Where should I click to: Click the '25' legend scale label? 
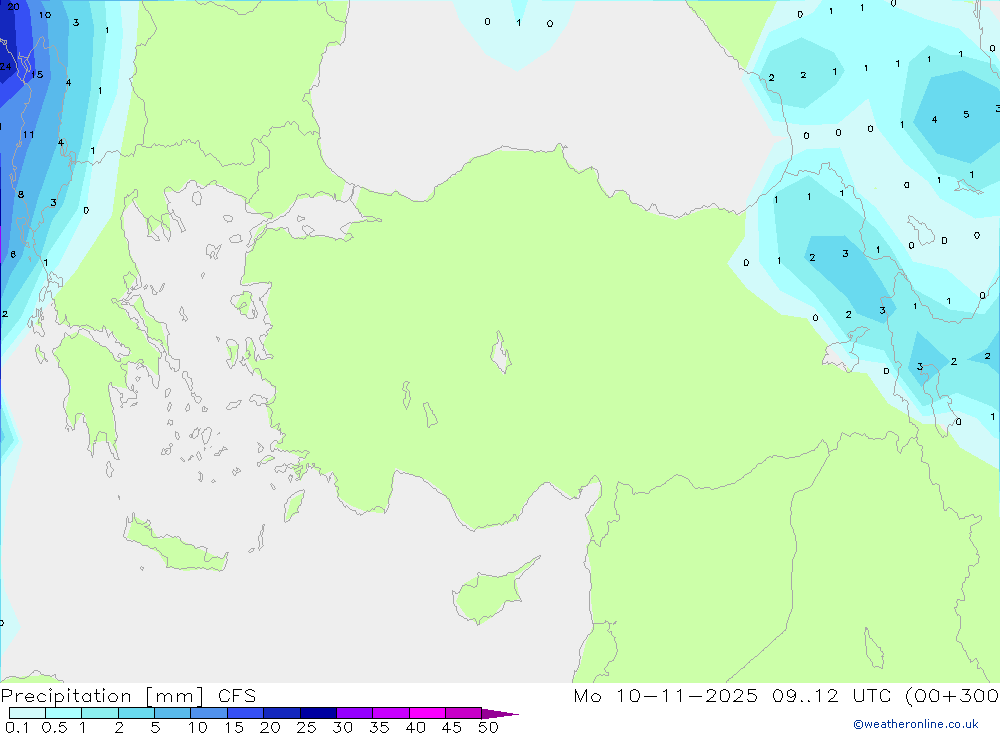pyautogui.click(x=306, y=727)
